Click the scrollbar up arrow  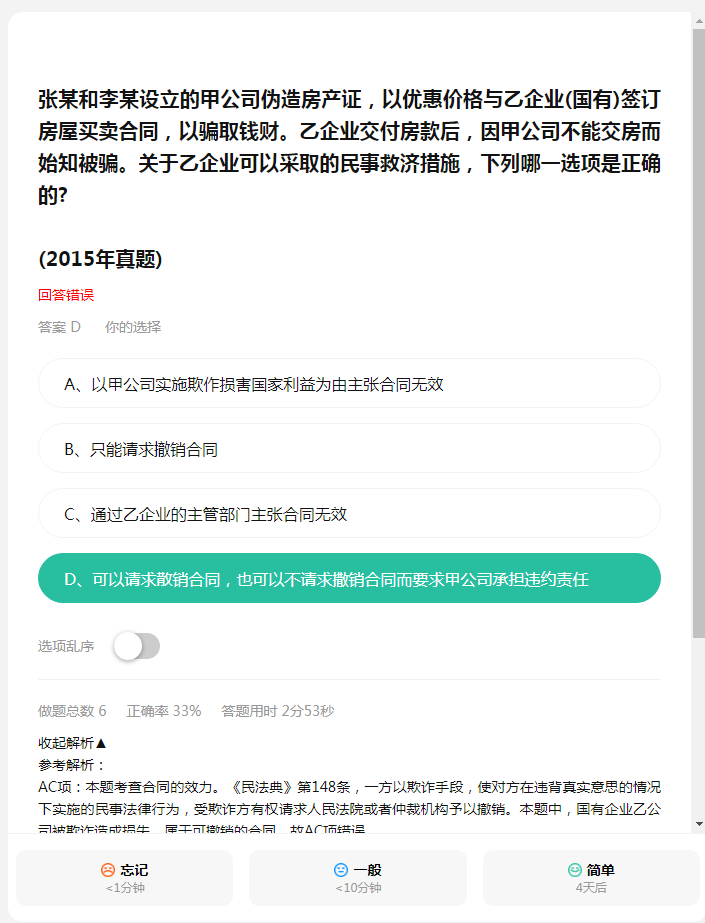699,20
